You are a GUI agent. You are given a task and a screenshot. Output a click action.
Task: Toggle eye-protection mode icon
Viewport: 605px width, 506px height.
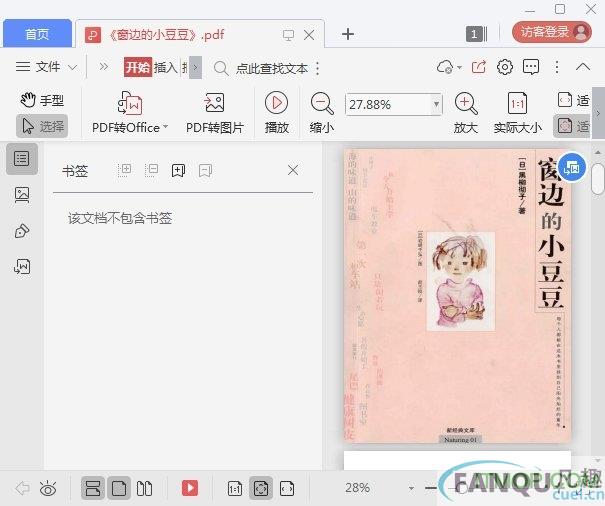48,489
